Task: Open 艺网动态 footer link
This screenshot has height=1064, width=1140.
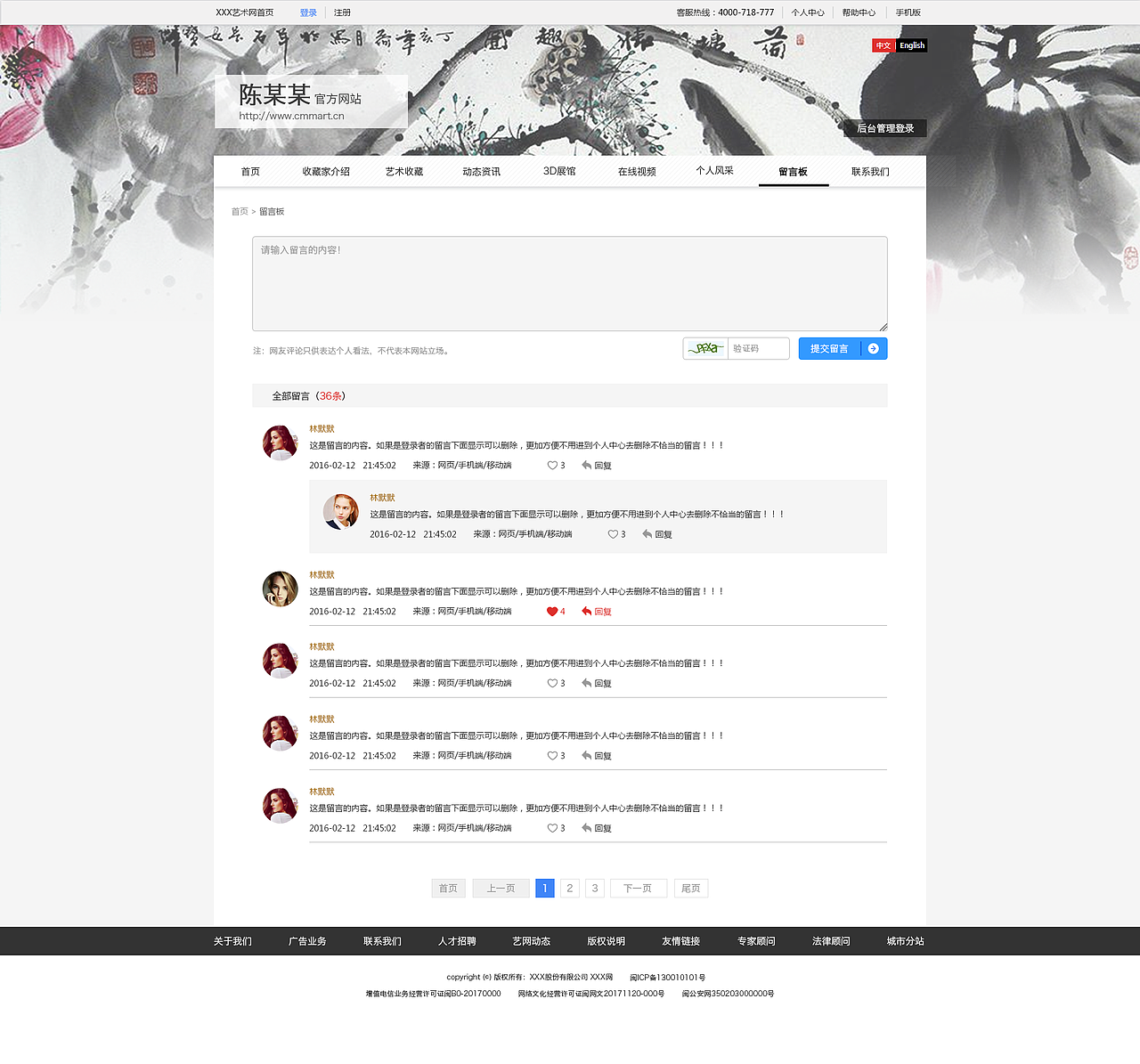Action: click(532, 941)
